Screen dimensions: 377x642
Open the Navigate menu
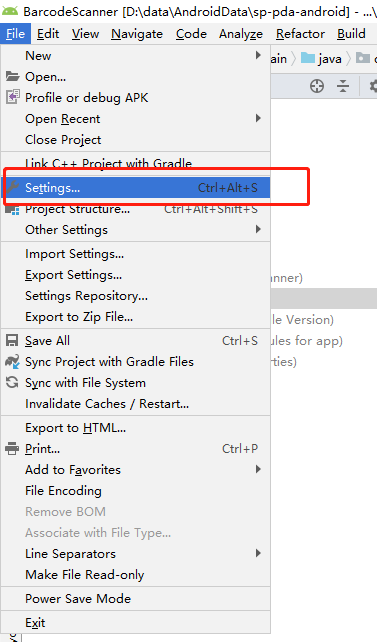[x=137, y=34]
